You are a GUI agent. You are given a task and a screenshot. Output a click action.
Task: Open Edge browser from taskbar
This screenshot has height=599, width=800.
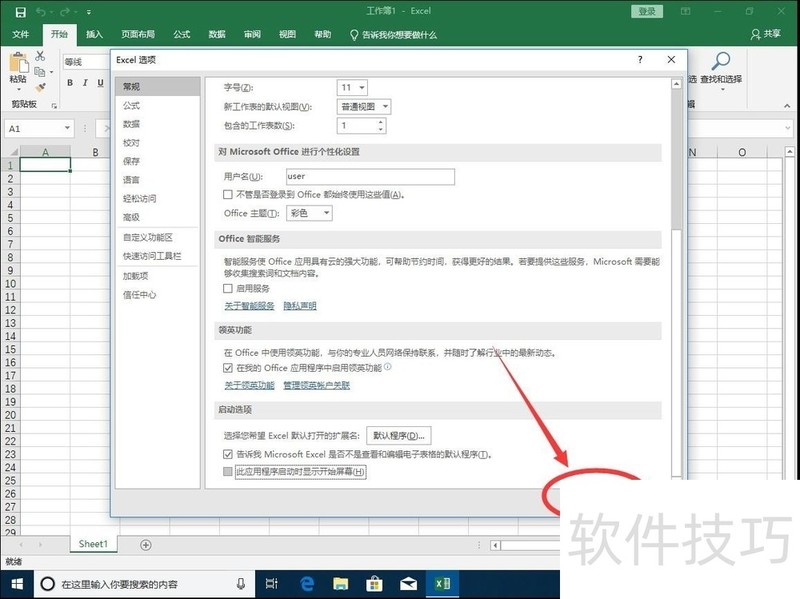tap(307, 584)
